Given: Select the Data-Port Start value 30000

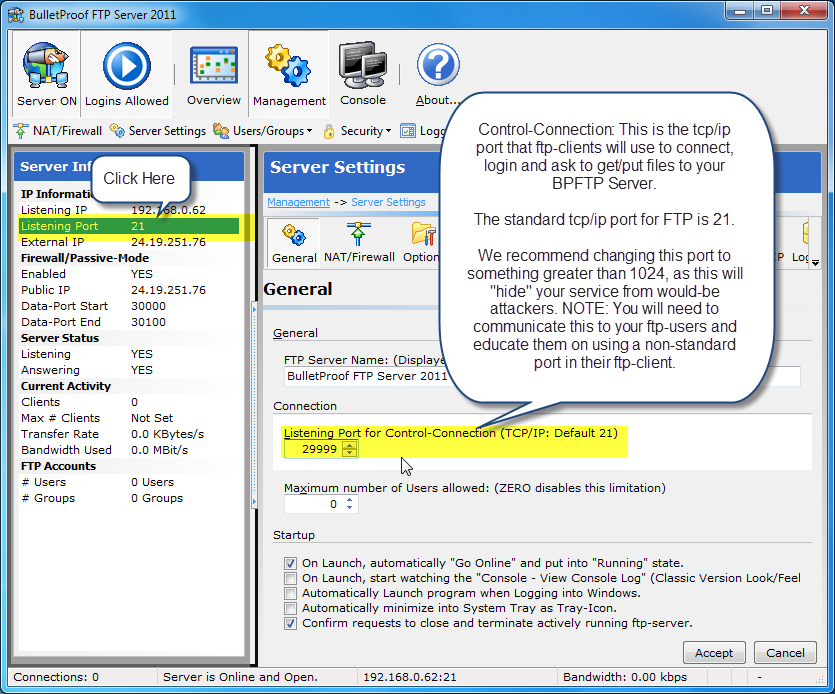Looking at the screenshot, I should (x=148, y=306).
